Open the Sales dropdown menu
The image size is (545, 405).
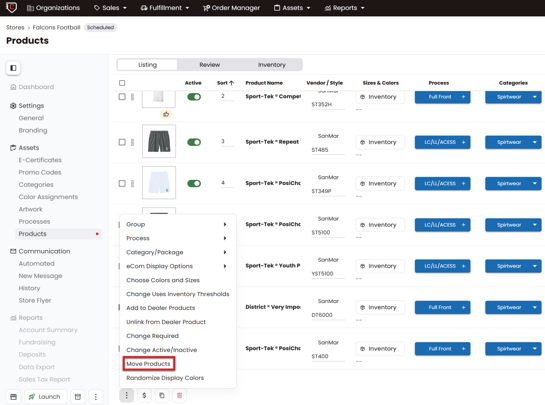click(x=110, y=8)
